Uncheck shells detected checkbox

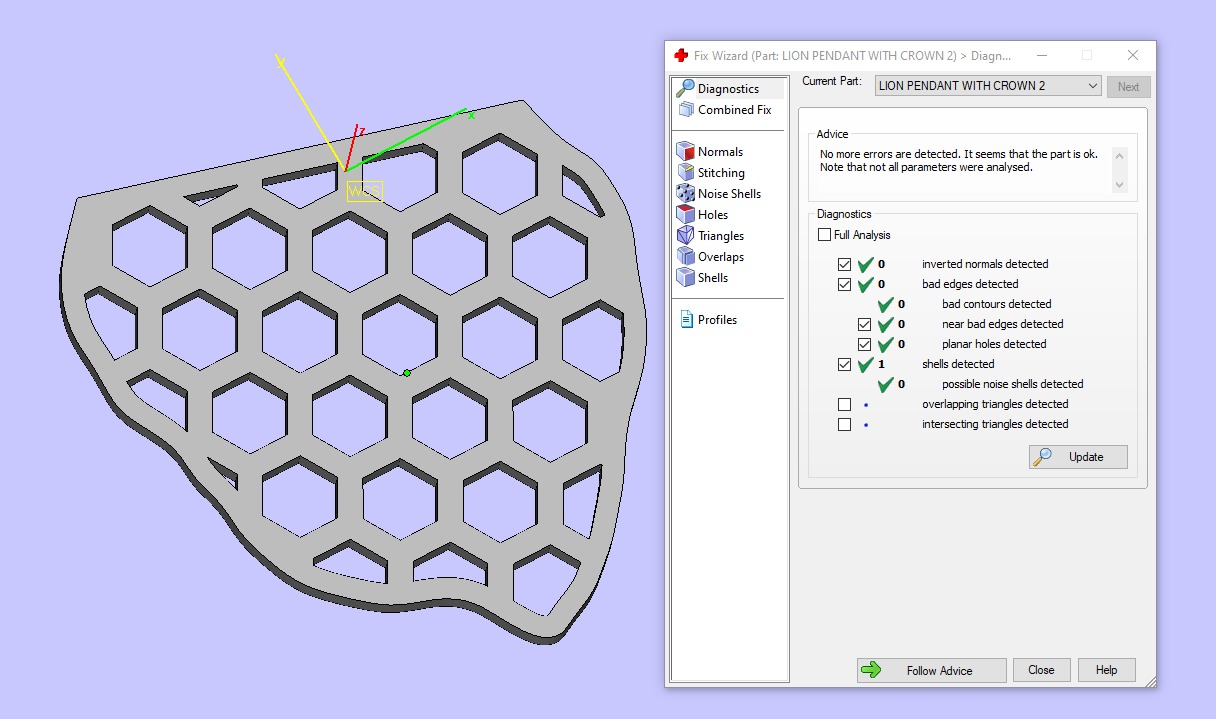pos(844,365)
